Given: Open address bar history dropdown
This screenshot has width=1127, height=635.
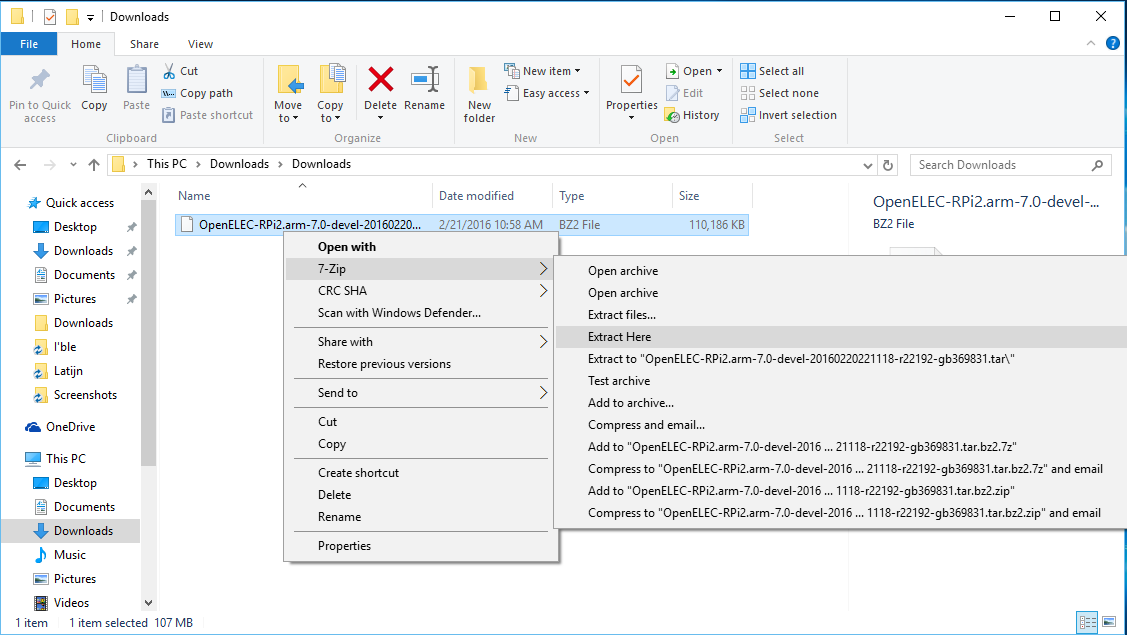Looking at the screenshot, I should pyautogui.click(x=868, y=165).
